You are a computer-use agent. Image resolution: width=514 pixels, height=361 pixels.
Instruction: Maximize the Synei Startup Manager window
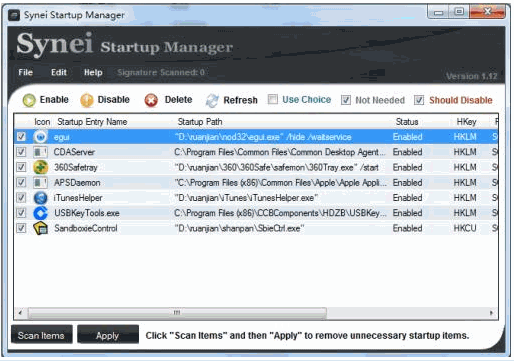[x=459, y=12]
